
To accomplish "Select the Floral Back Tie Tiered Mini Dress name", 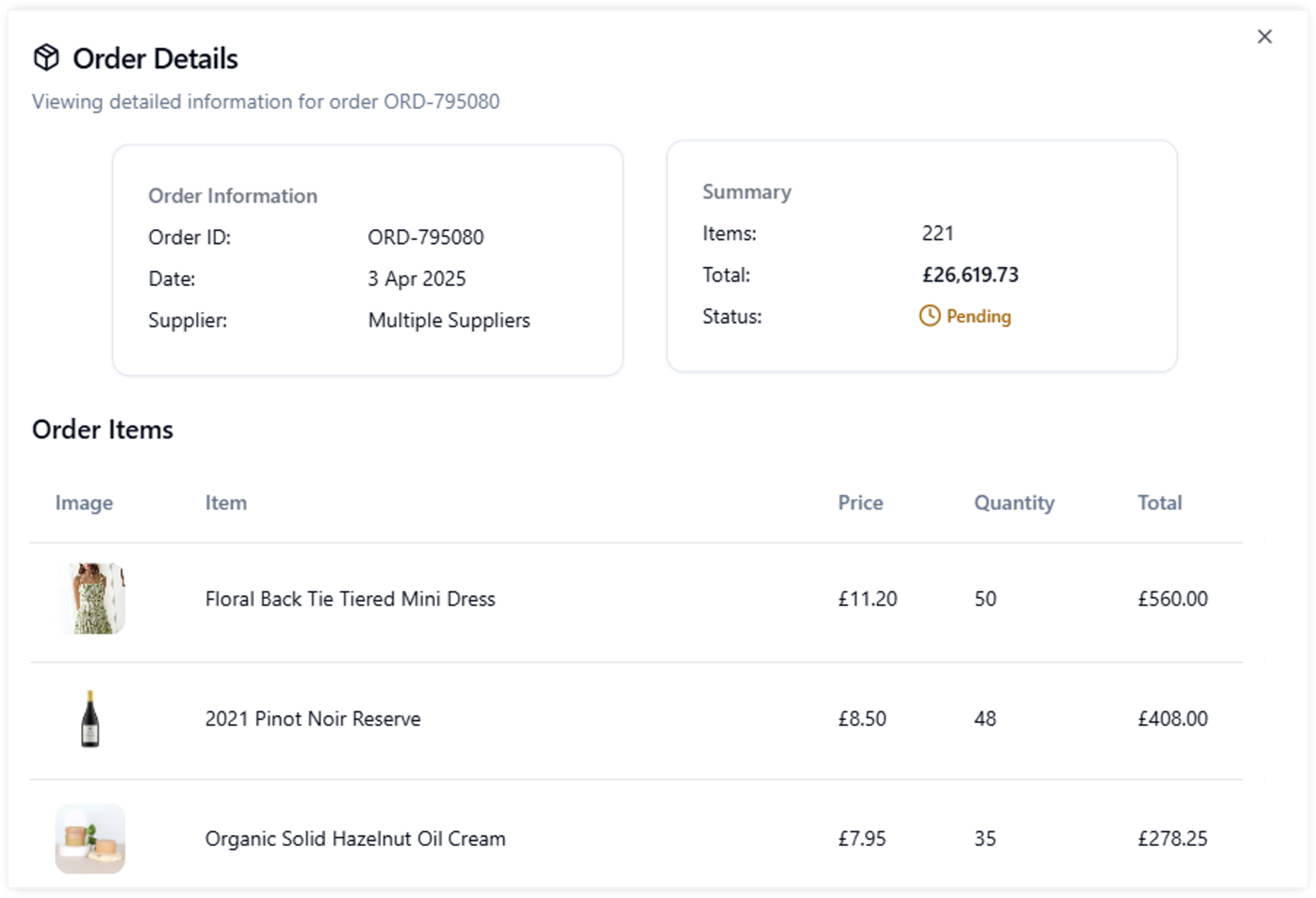I will coord(350,599).
